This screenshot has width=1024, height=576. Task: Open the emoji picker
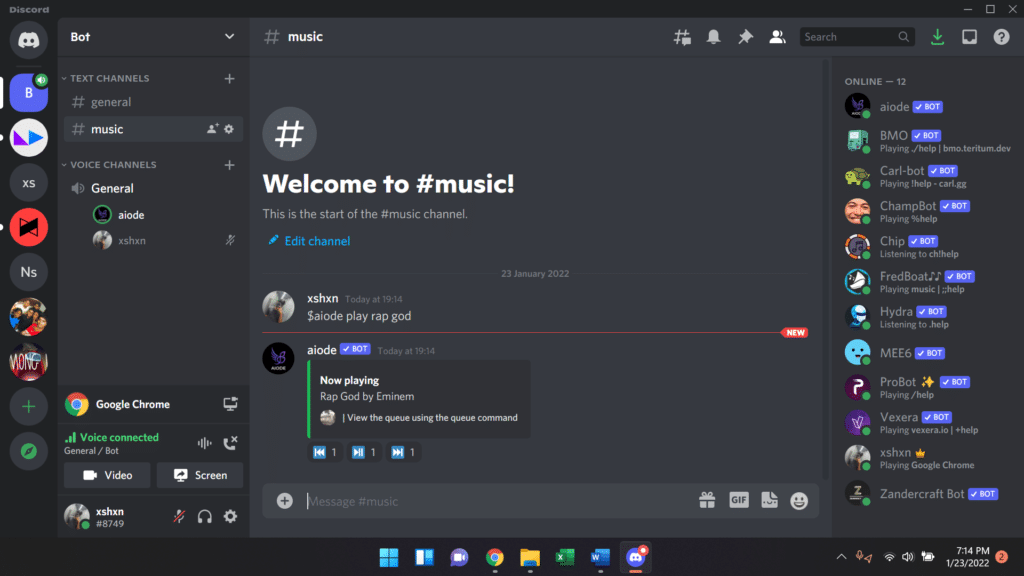tap(799, 500)
